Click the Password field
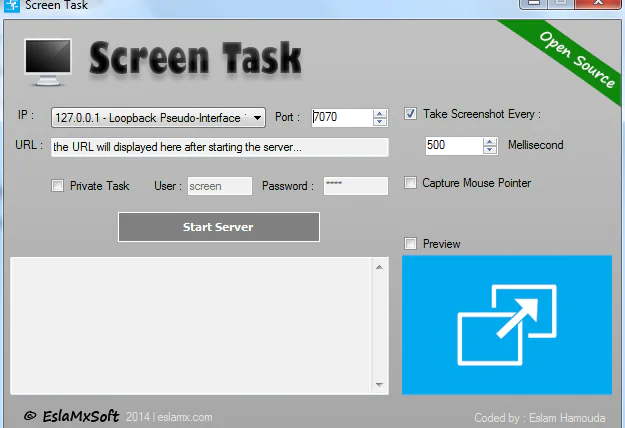The width and height of the screenshot is (625, 428). pos(356,186)
